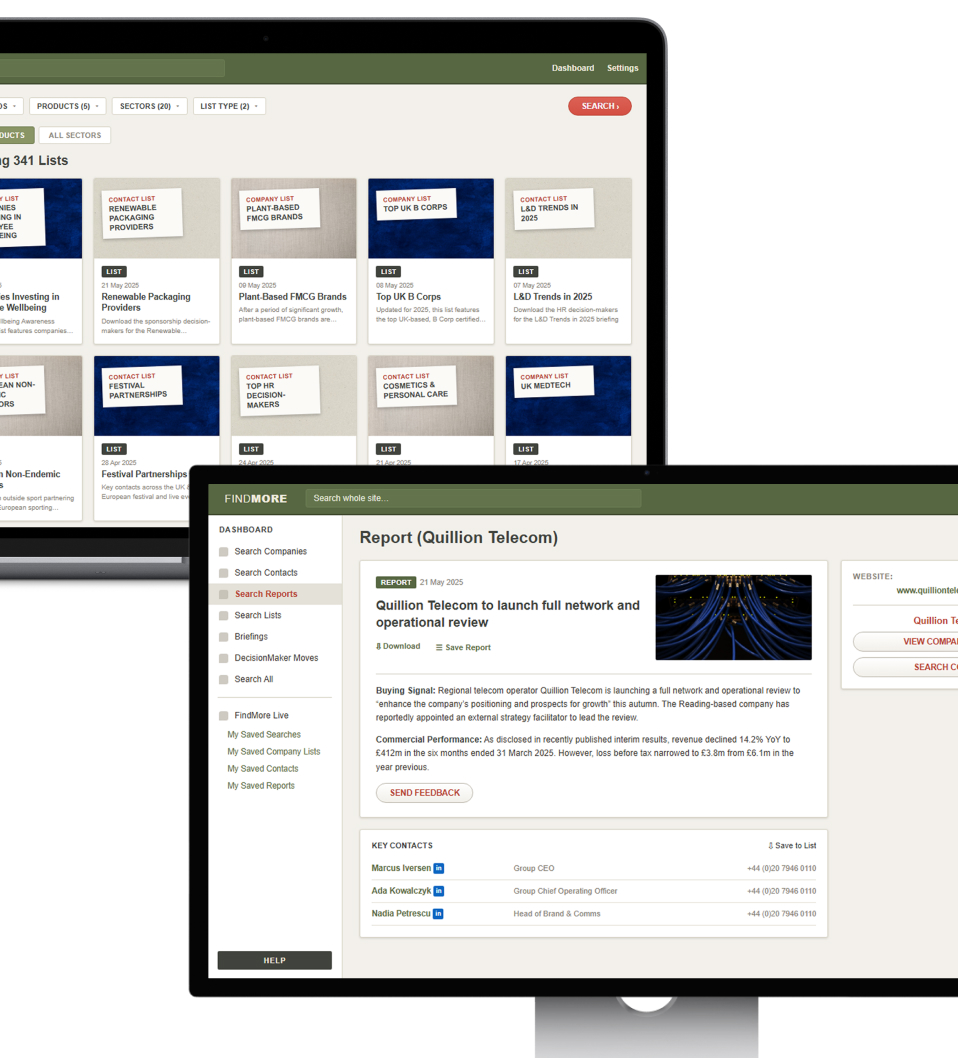958x1058 pixels.
Task: Open Products (5) filter dropdown in lists window
Action: [x=67, y=106]
